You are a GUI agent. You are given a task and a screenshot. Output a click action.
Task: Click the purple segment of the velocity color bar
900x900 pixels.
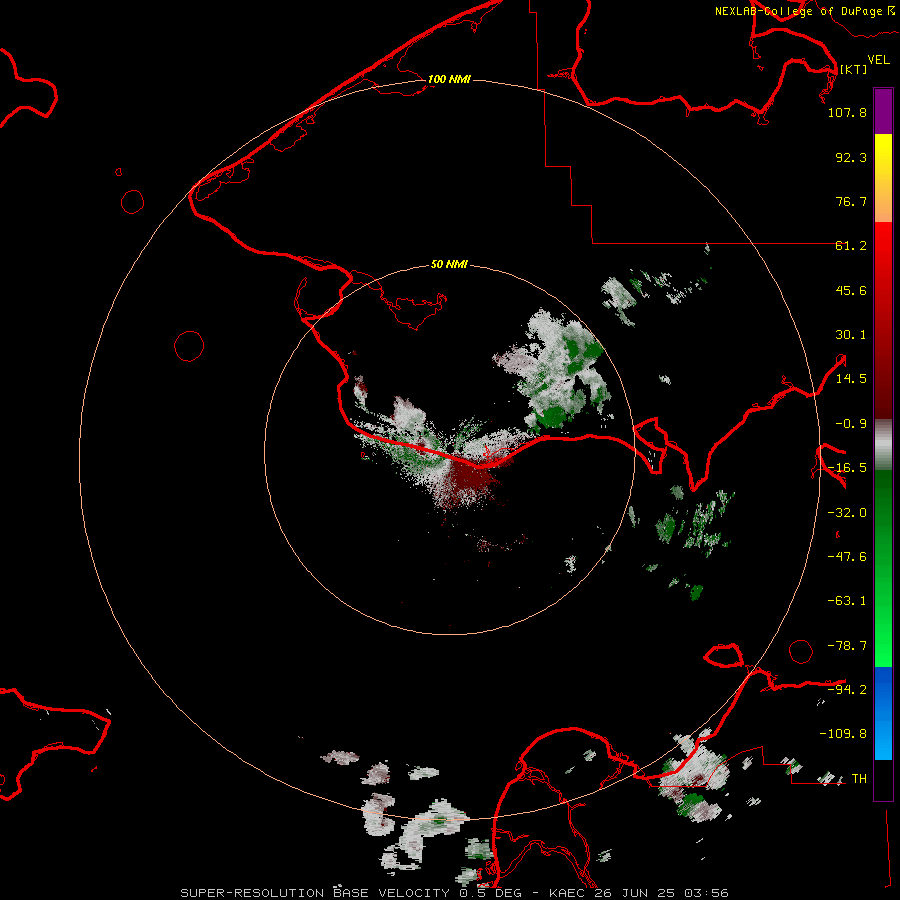pos(883,111)
